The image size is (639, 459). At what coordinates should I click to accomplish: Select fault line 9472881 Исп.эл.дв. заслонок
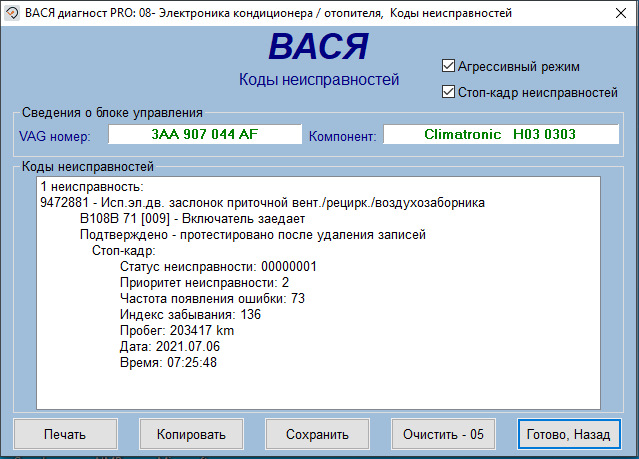click(262, 203)
